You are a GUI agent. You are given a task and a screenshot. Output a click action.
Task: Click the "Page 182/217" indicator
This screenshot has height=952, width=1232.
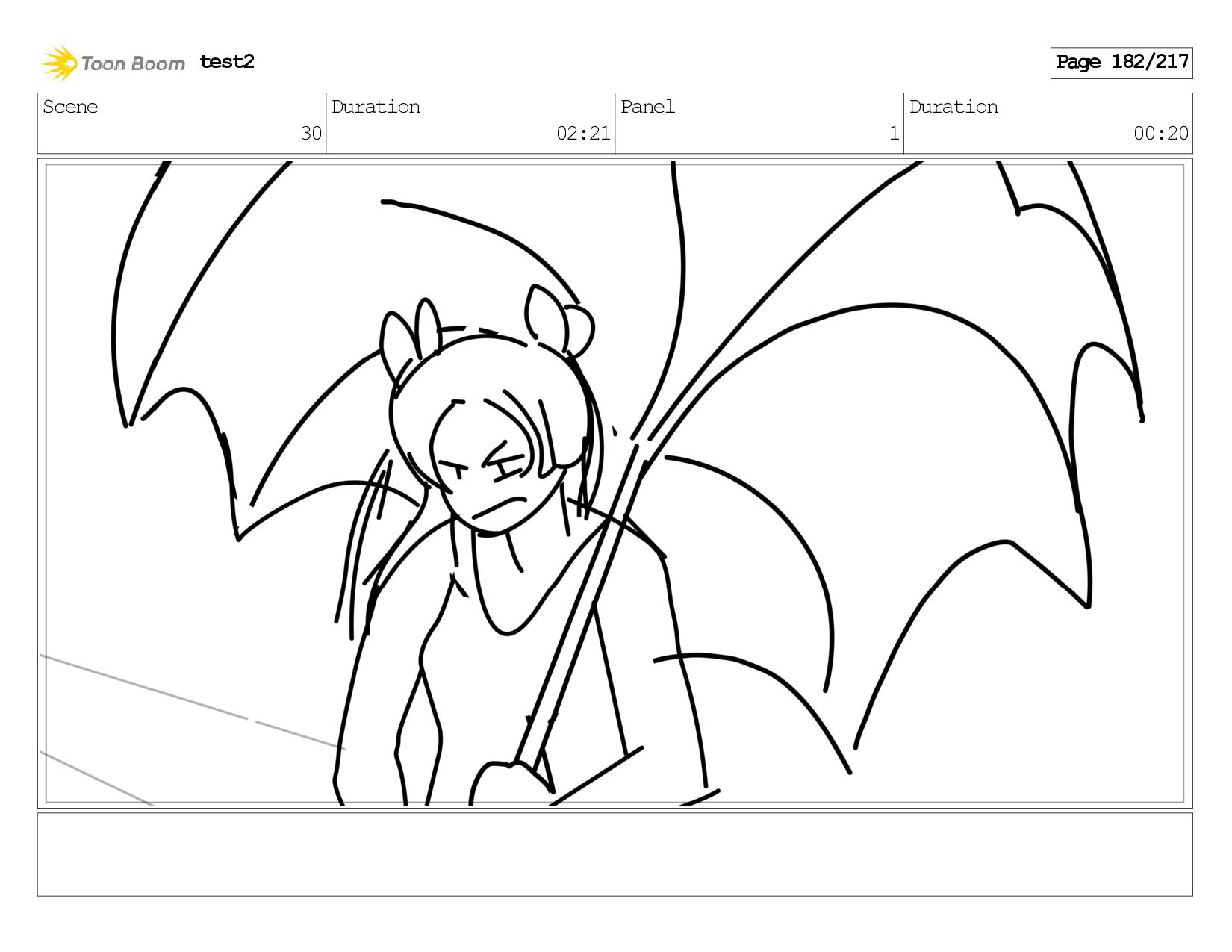1121,63
